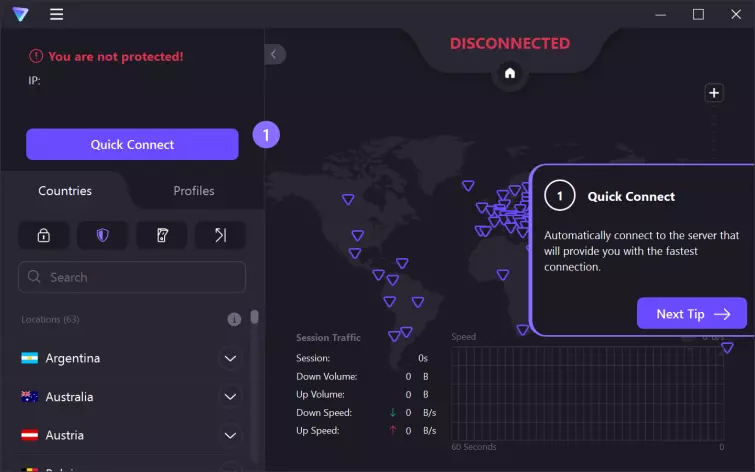This screenshot has width=755, height=472.
Task: Switch to the Profiles tab
Action: pyautogui.click(x=194, y=191)
